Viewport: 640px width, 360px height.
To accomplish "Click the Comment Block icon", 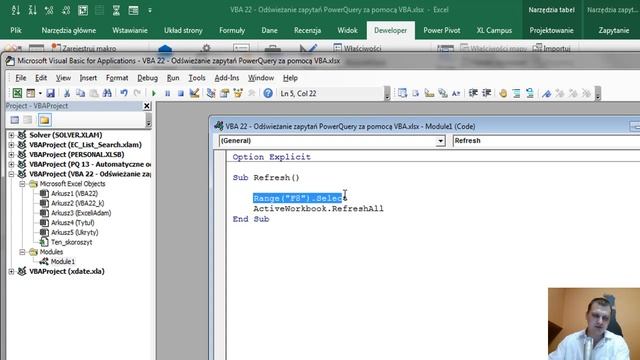I will (x=516, y=93).
